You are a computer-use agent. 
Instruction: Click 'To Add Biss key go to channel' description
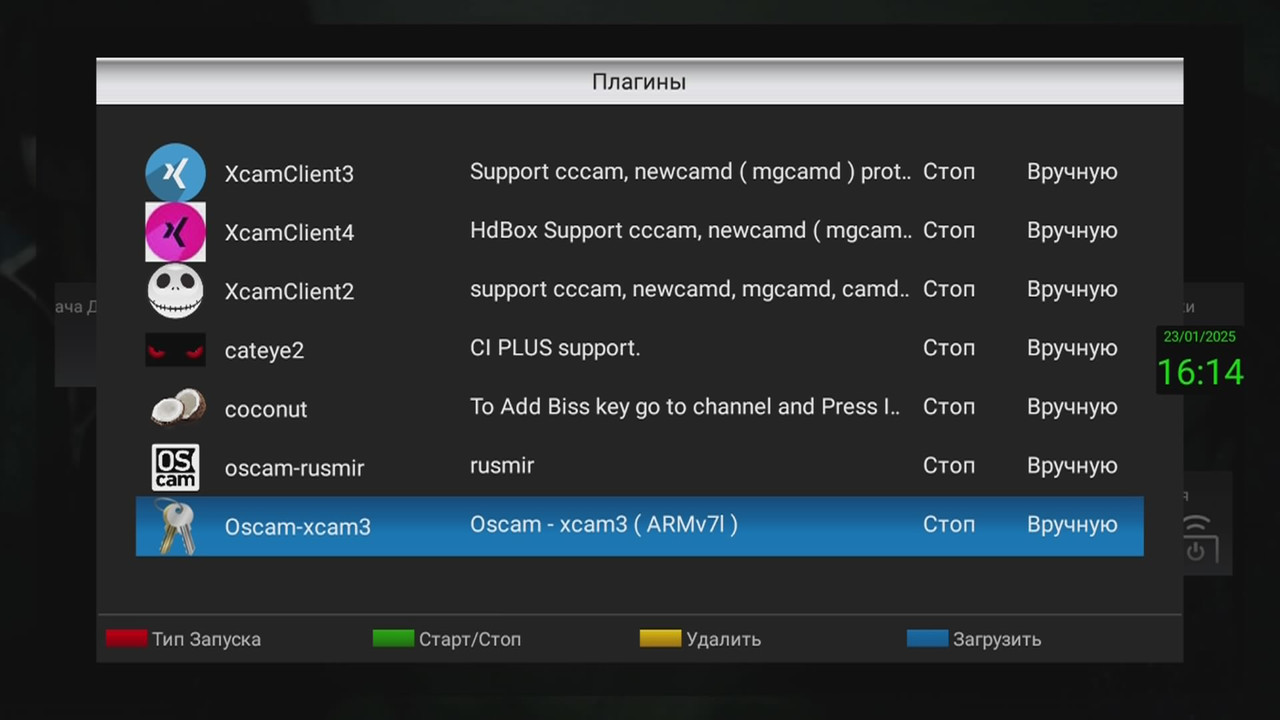[x=685, y=407]
